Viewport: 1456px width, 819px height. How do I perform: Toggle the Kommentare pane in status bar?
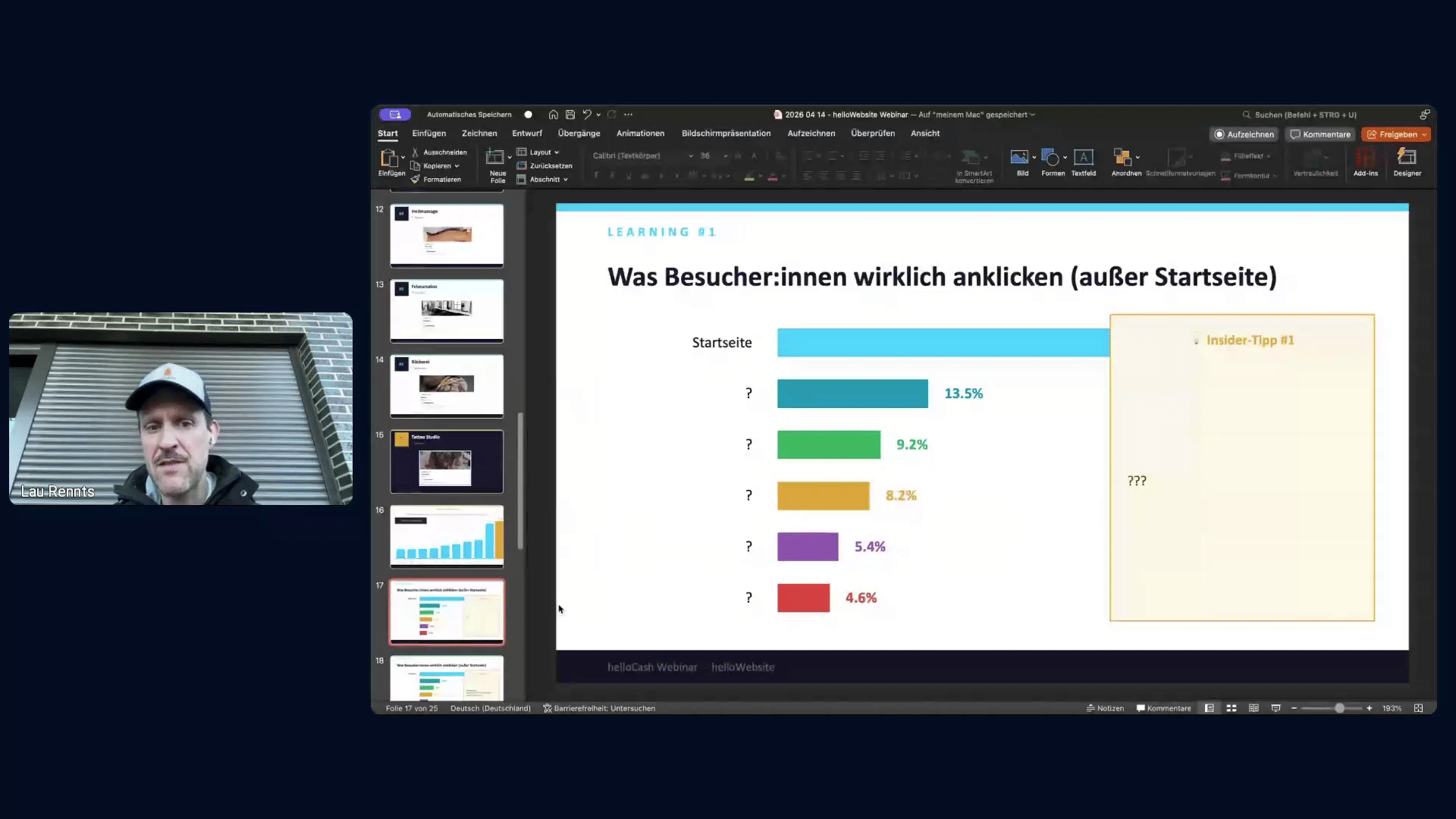(x=1164, y=708)
